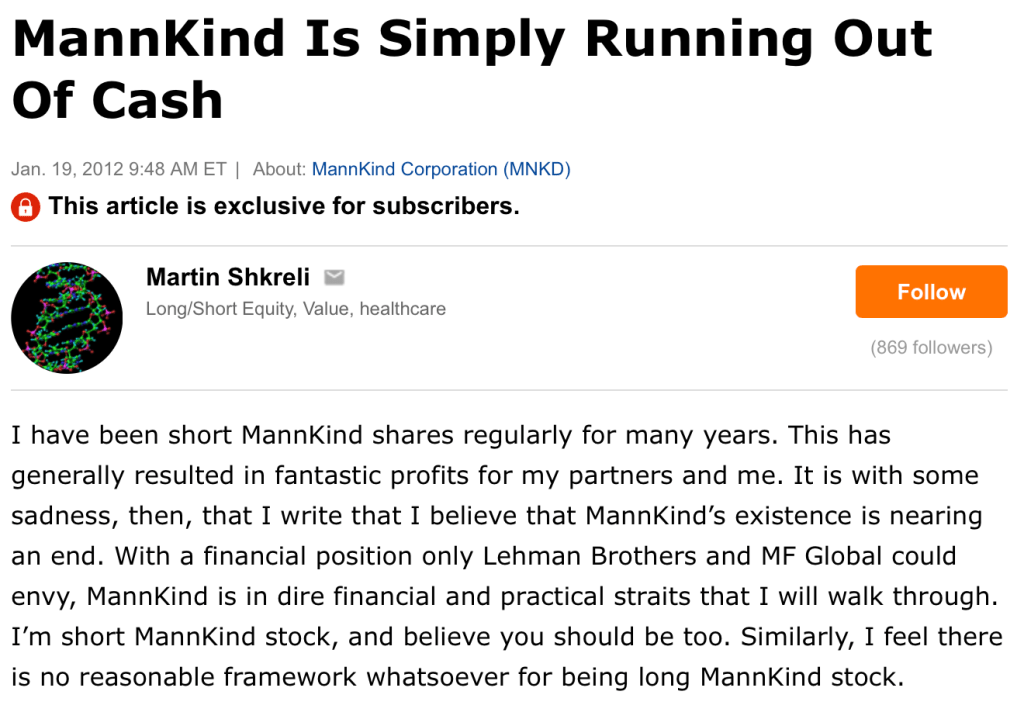Click the envelope icon beside Martin Shkreli

coord(334,277)
